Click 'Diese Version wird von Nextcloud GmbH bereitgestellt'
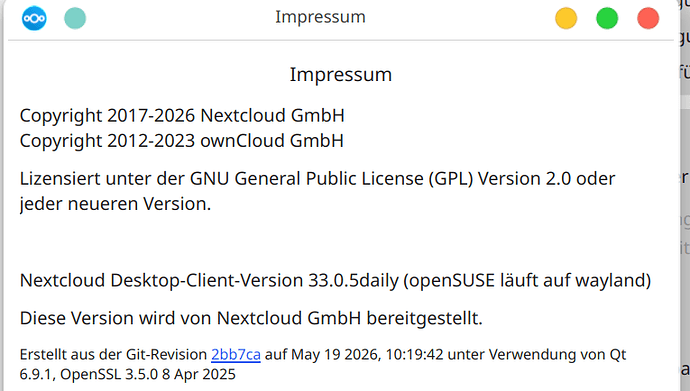Image resolution: width=690 pixels, height=391 pixels. pos(251,318)
